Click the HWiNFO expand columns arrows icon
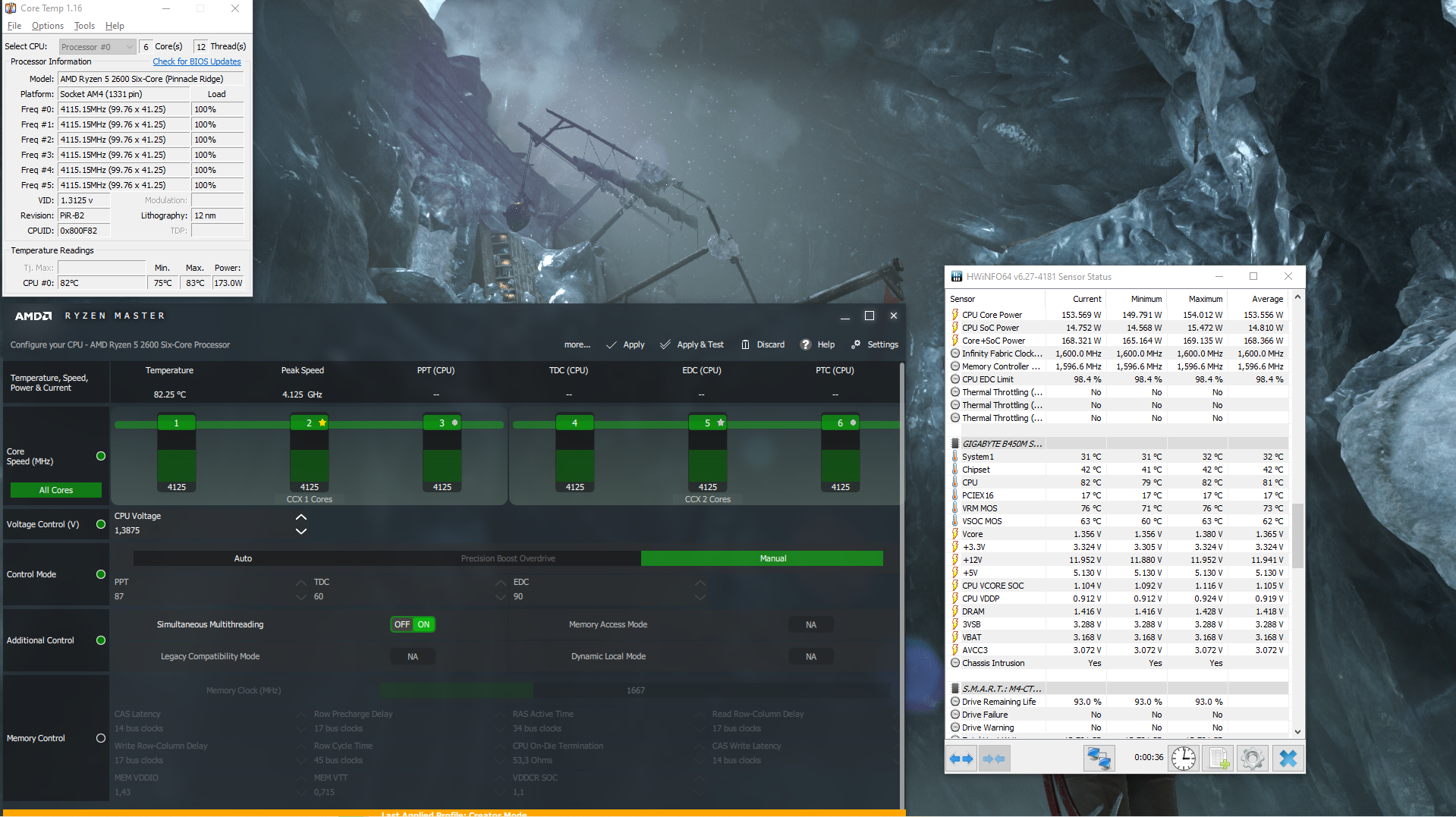Image resolution: width=1456 pixels, height=817 pixels. pos(961,759)
